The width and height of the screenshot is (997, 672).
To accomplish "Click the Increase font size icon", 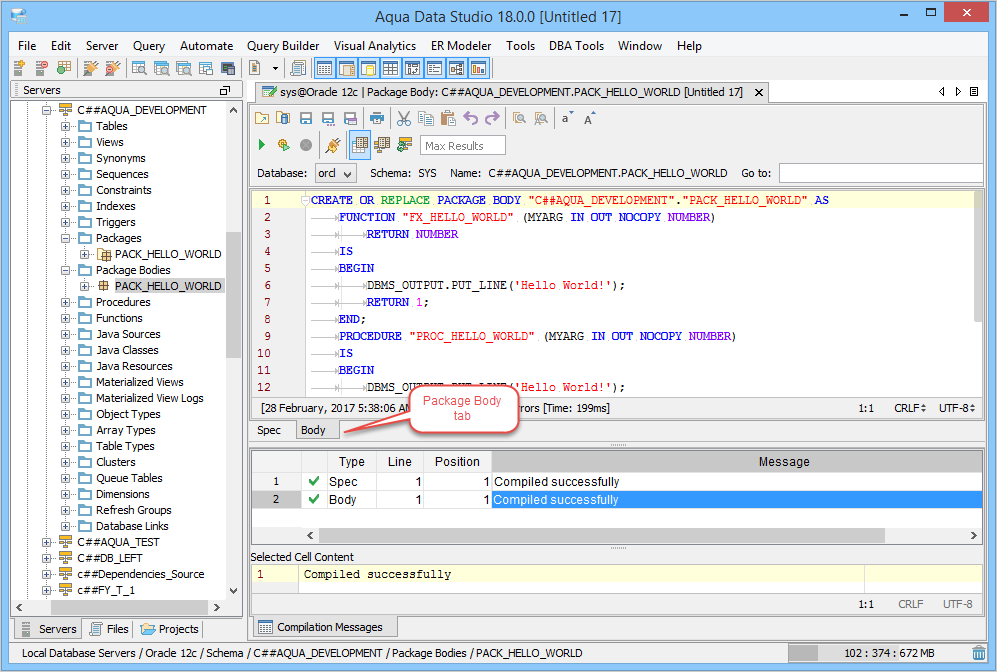I will [590, 118].
